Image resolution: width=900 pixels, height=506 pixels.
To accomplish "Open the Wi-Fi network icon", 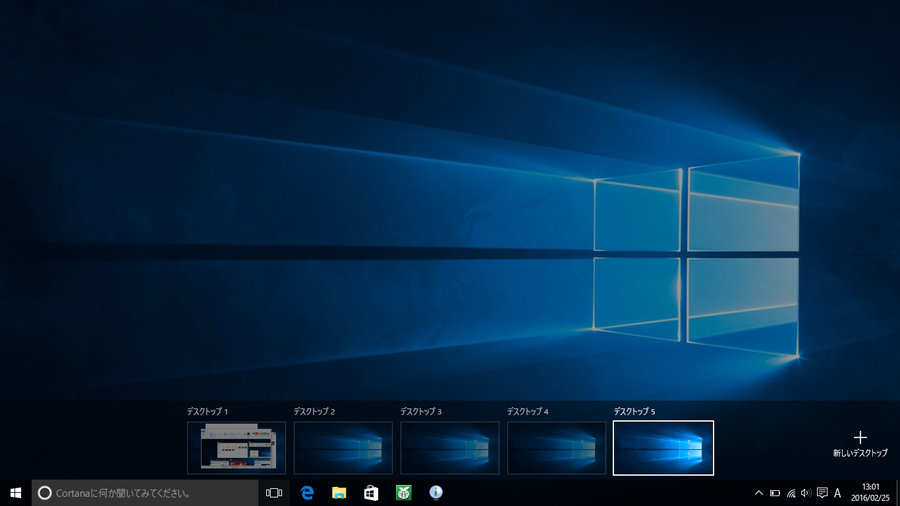I will [791, 493].
